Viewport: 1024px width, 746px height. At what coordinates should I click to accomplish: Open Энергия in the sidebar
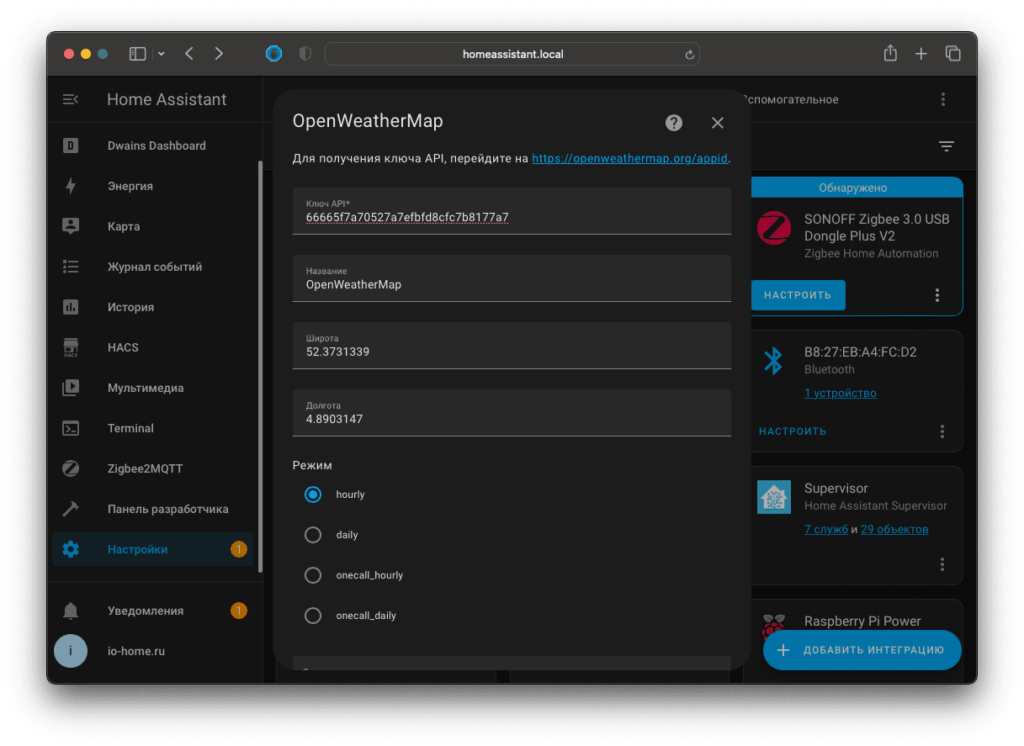click(x=130, y=186)
